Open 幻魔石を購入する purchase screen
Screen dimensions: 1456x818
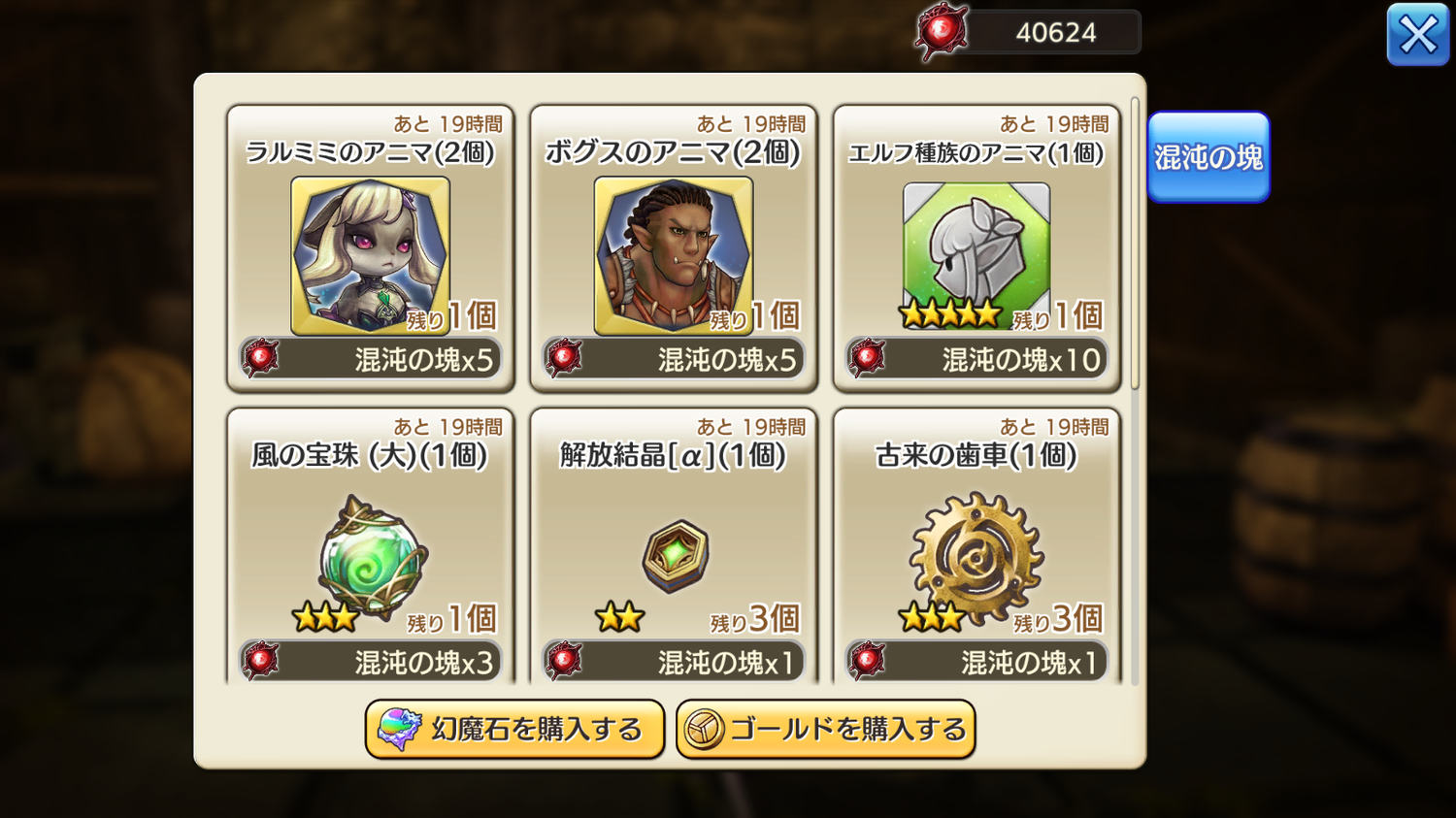tap(514, 729)
